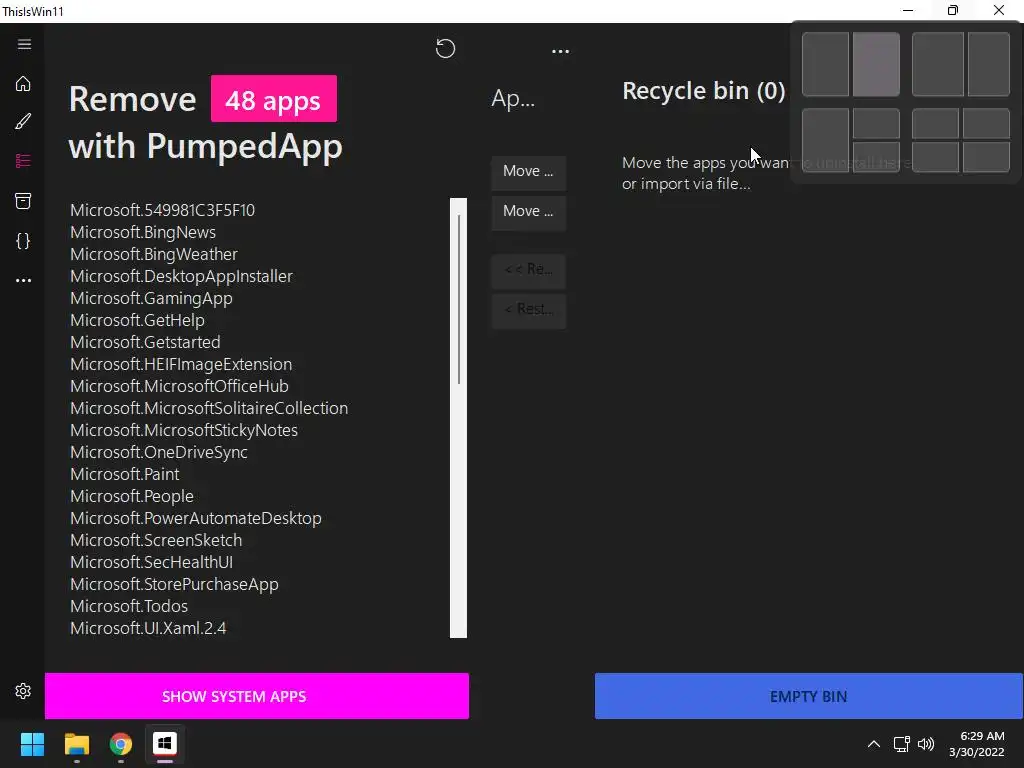Click the refresh icon at top
Viewport: 1024px width, 768px height.
click(x=445, y=48)
